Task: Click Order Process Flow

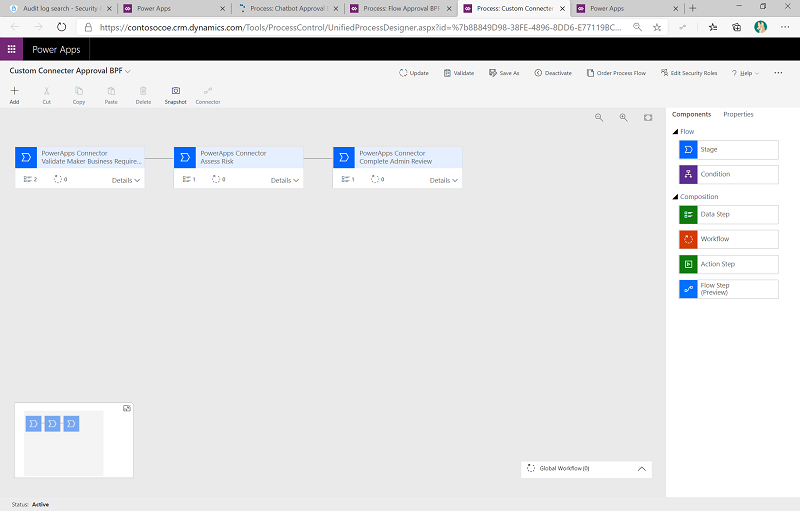Action: click(616, 73)
